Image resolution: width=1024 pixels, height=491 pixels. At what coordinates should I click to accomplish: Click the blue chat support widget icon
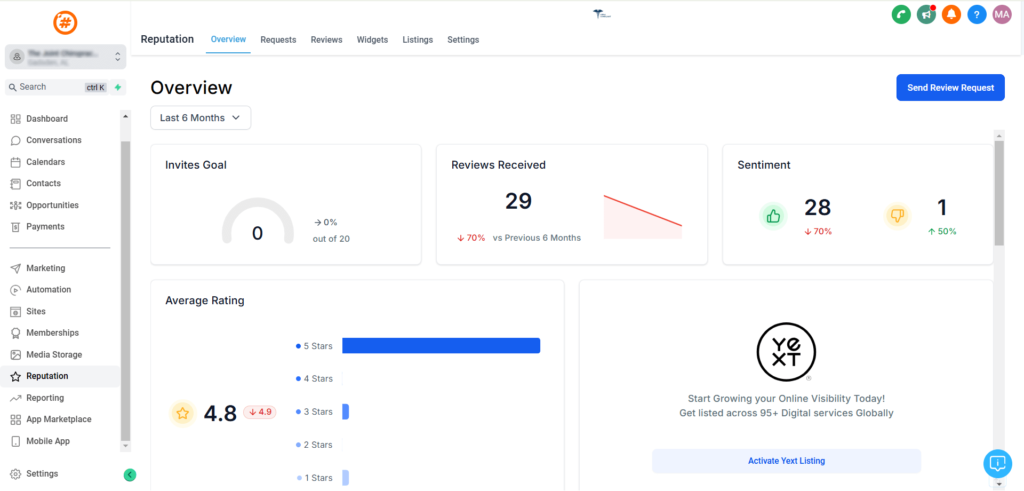pos(997,463)
